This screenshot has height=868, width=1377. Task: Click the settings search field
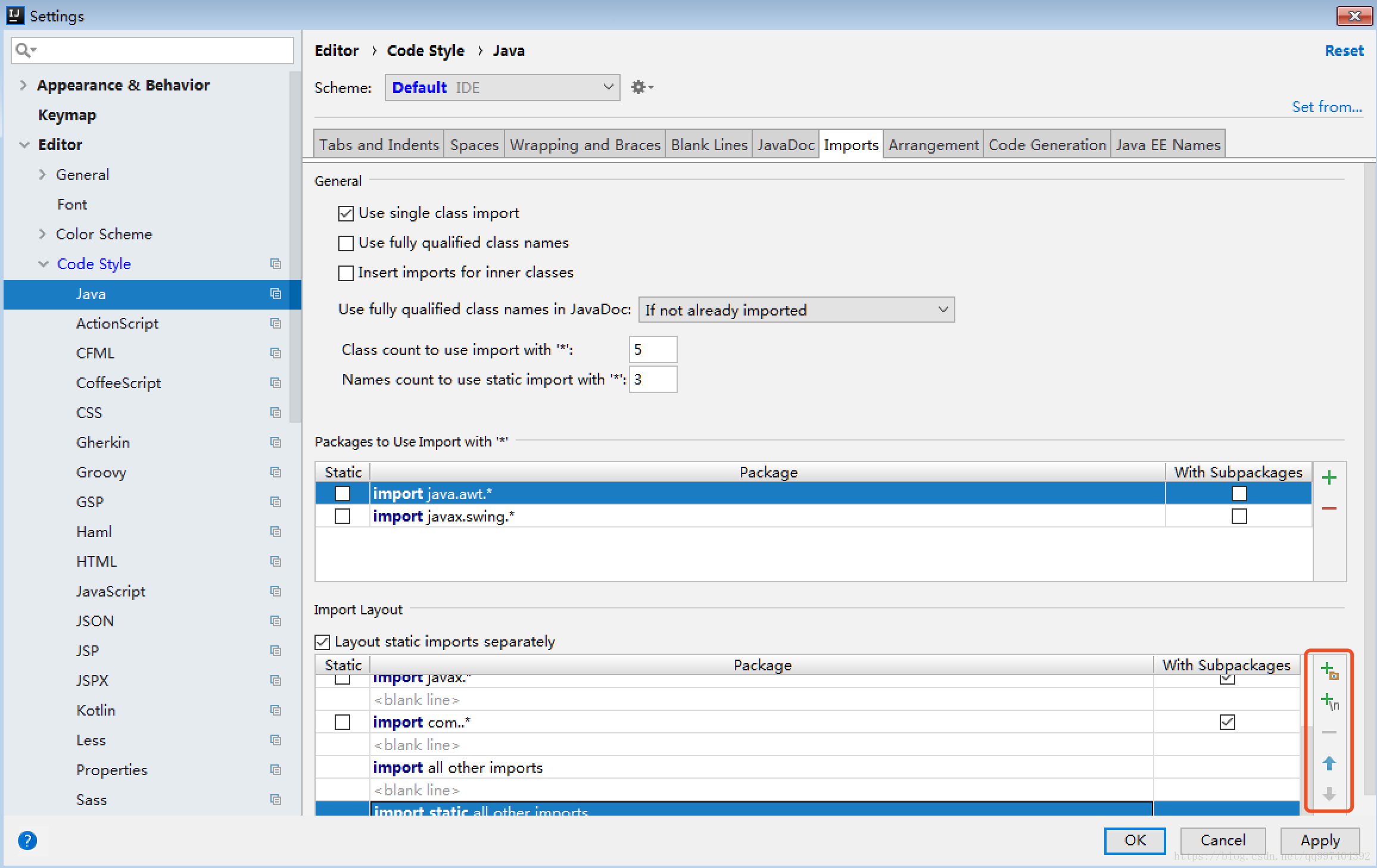(x=161, y=51)
